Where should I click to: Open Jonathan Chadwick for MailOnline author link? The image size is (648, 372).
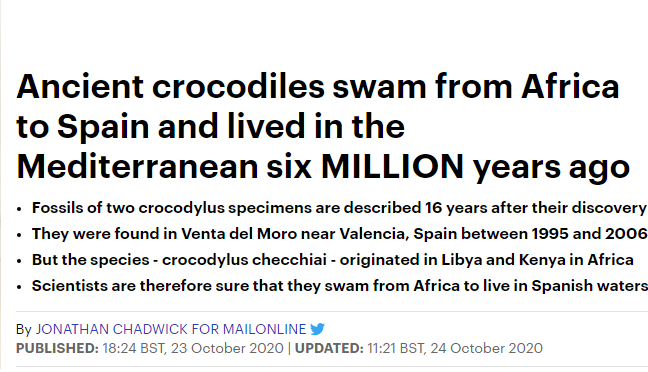point(171,329)
